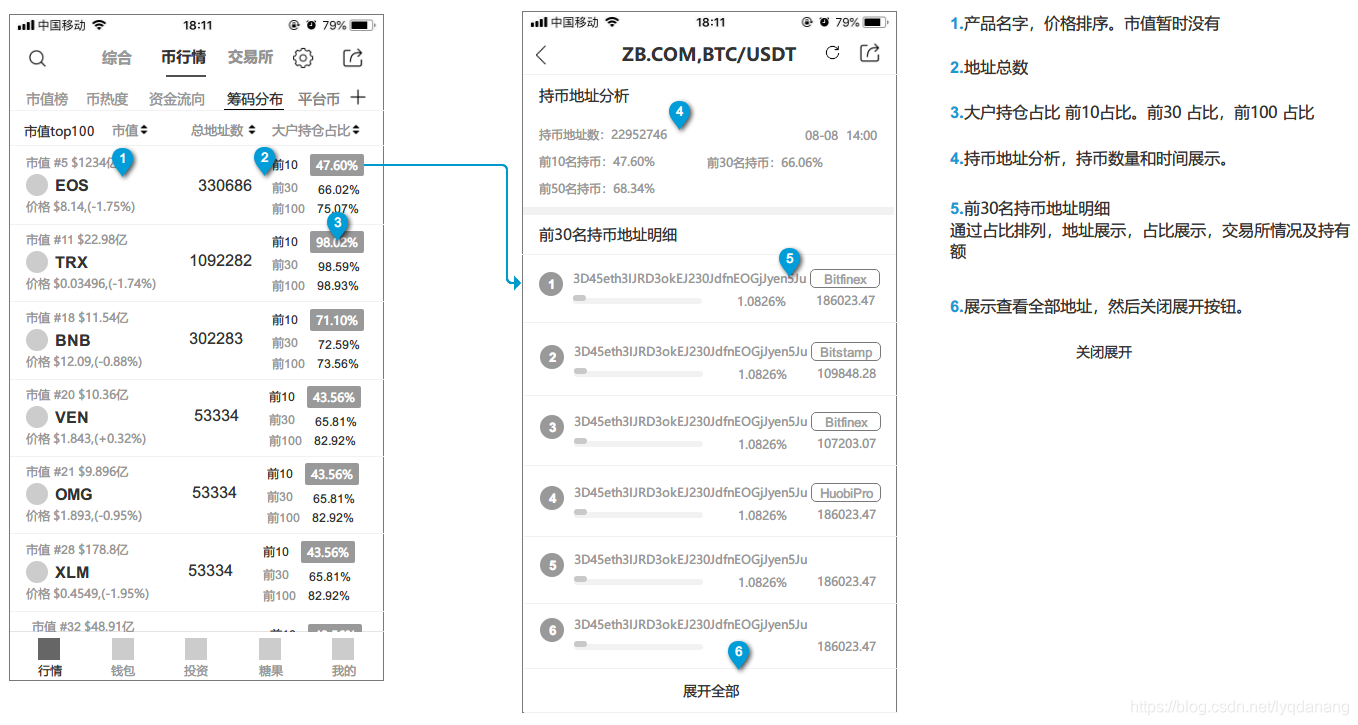Tap holding progress bar of rank 3 address
The width and height of the screenshot is (1358, 725).
pyautogui.click(x=638, y=441)
